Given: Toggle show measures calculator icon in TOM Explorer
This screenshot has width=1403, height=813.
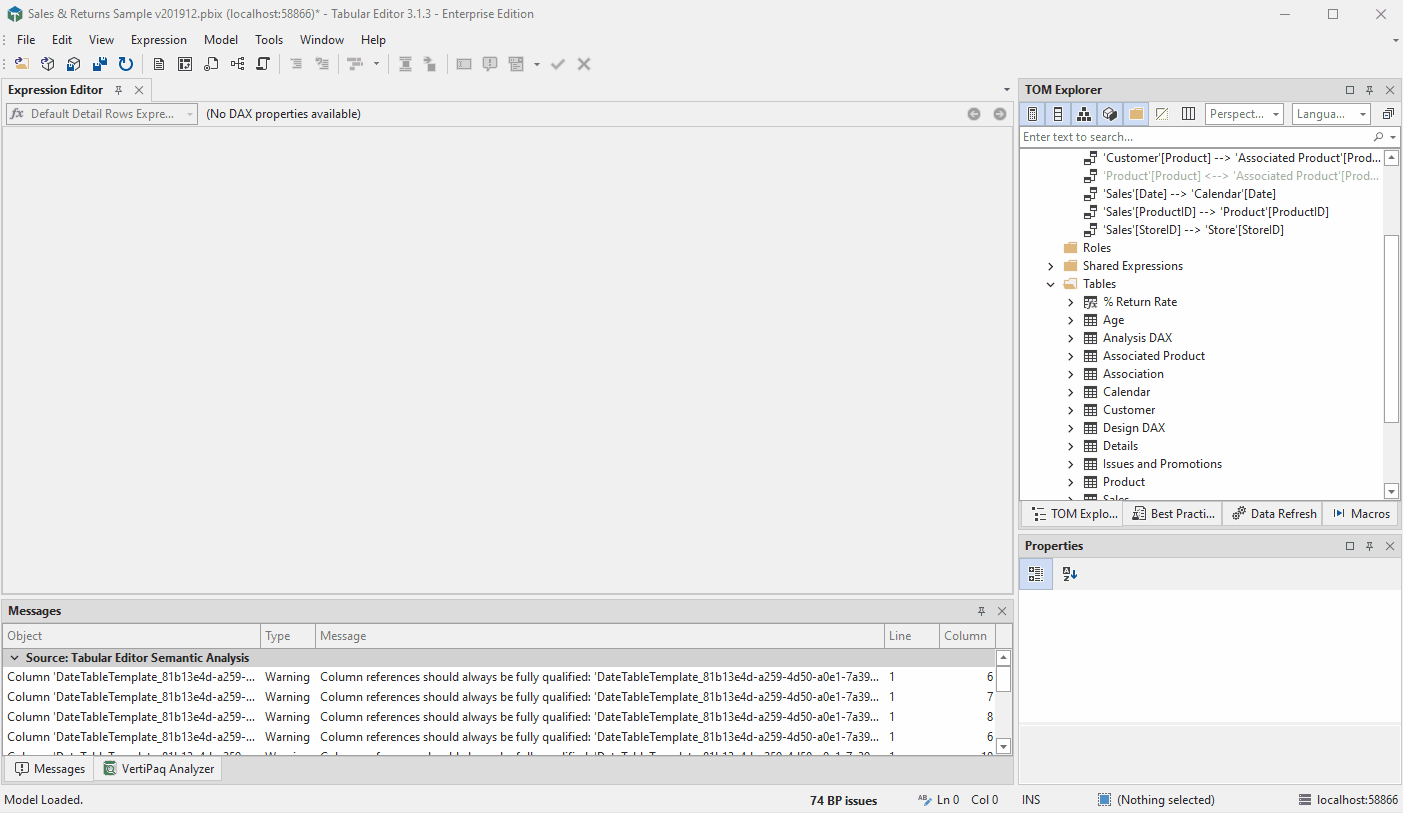Looking at the screenshot, I should (1033, 114).
